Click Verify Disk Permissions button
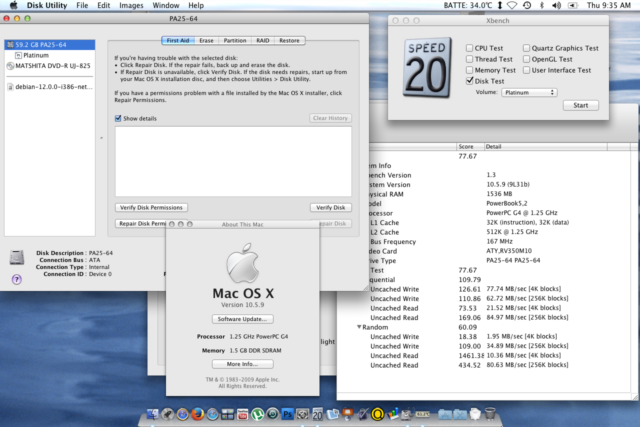The width and height of the screenshot is (640, 427). [151, 207]
